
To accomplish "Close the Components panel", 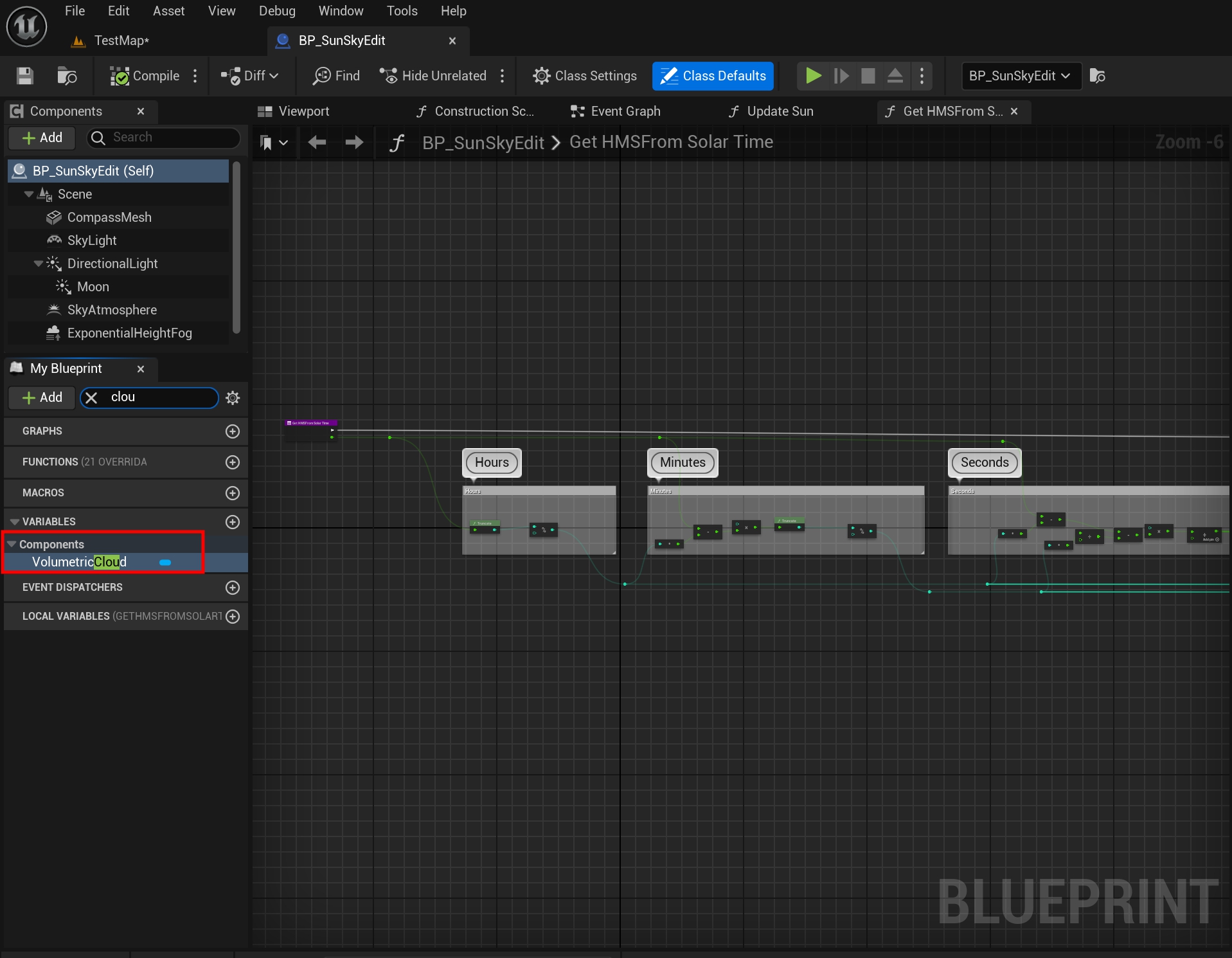I will pyautogui.click(x=141, y=111).
